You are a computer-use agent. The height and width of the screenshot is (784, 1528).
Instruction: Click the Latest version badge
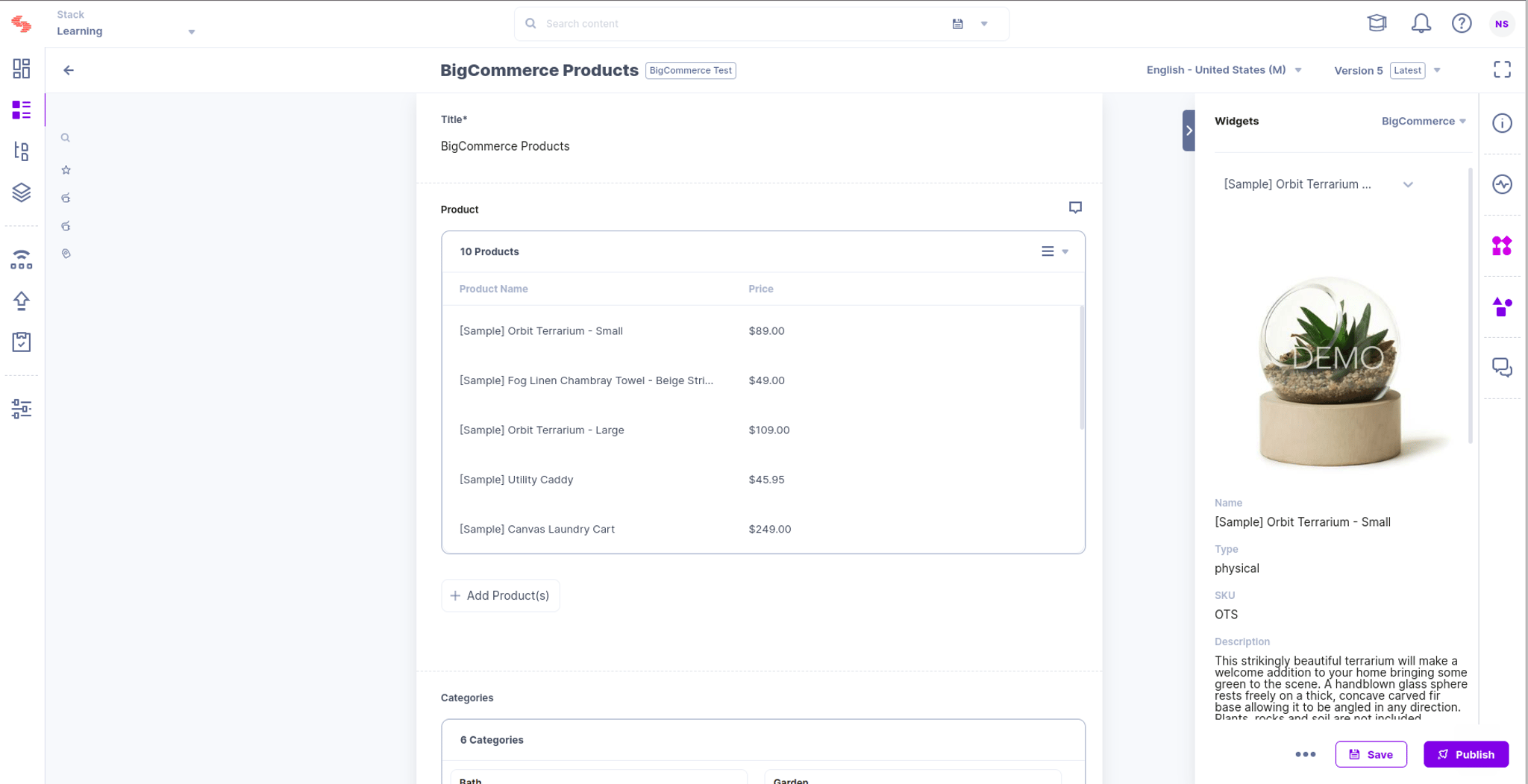coord(1407,70)
